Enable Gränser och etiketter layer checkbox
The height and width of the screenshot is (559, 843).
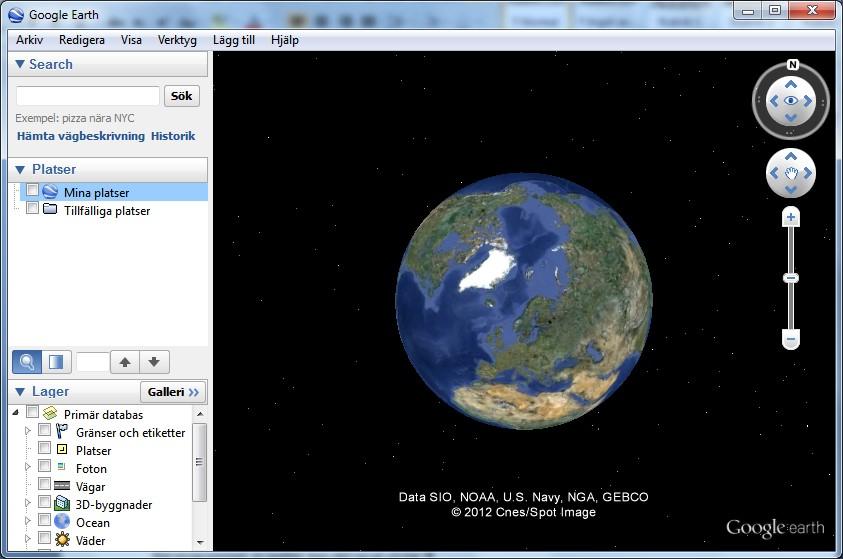click(45, 430)
